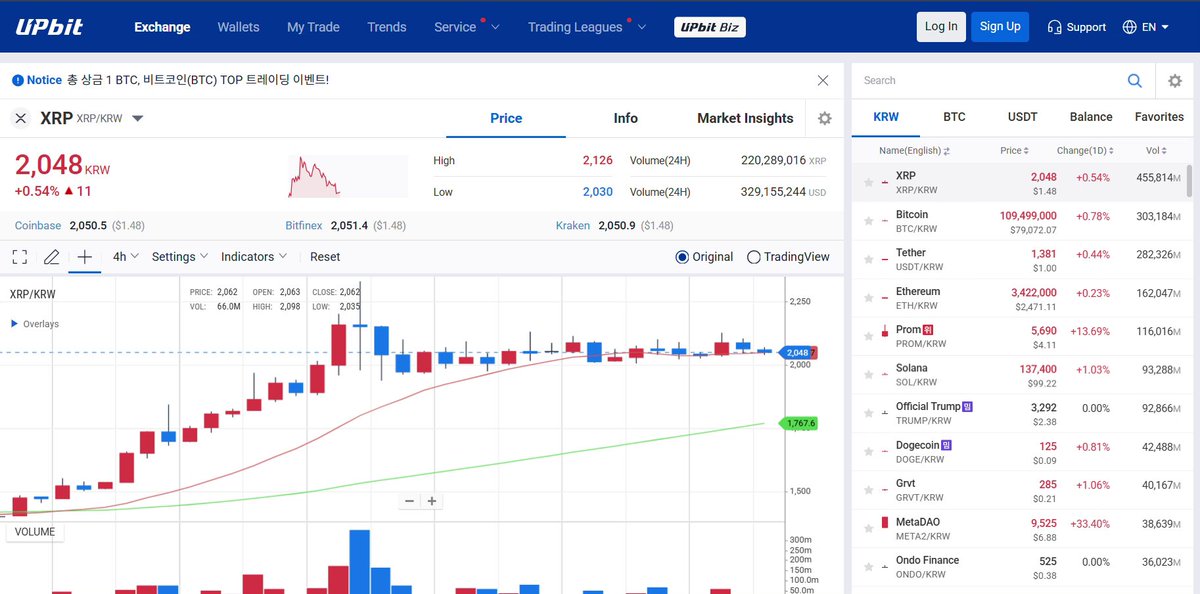The image size is (1200, 594).
Task: Select the BTC market tab
Action: coord(954,117)
